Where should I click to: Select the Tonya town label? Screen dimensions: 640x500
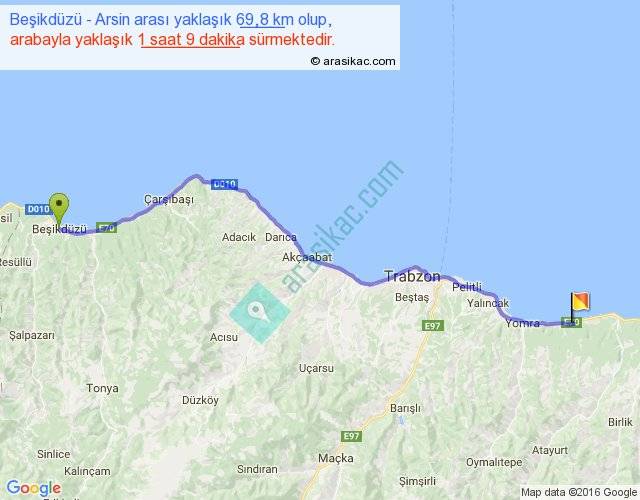click(x=102, y=387)
